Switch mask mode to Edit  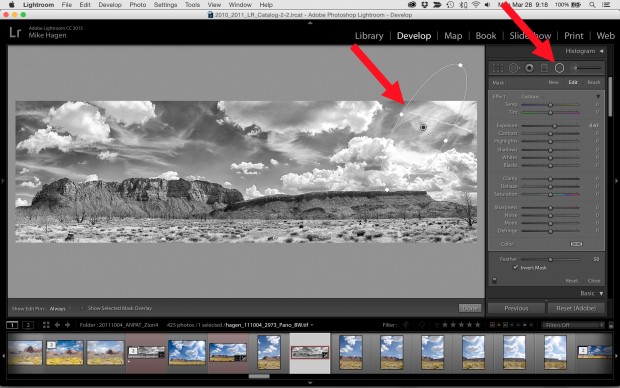[x=573, y=82]
